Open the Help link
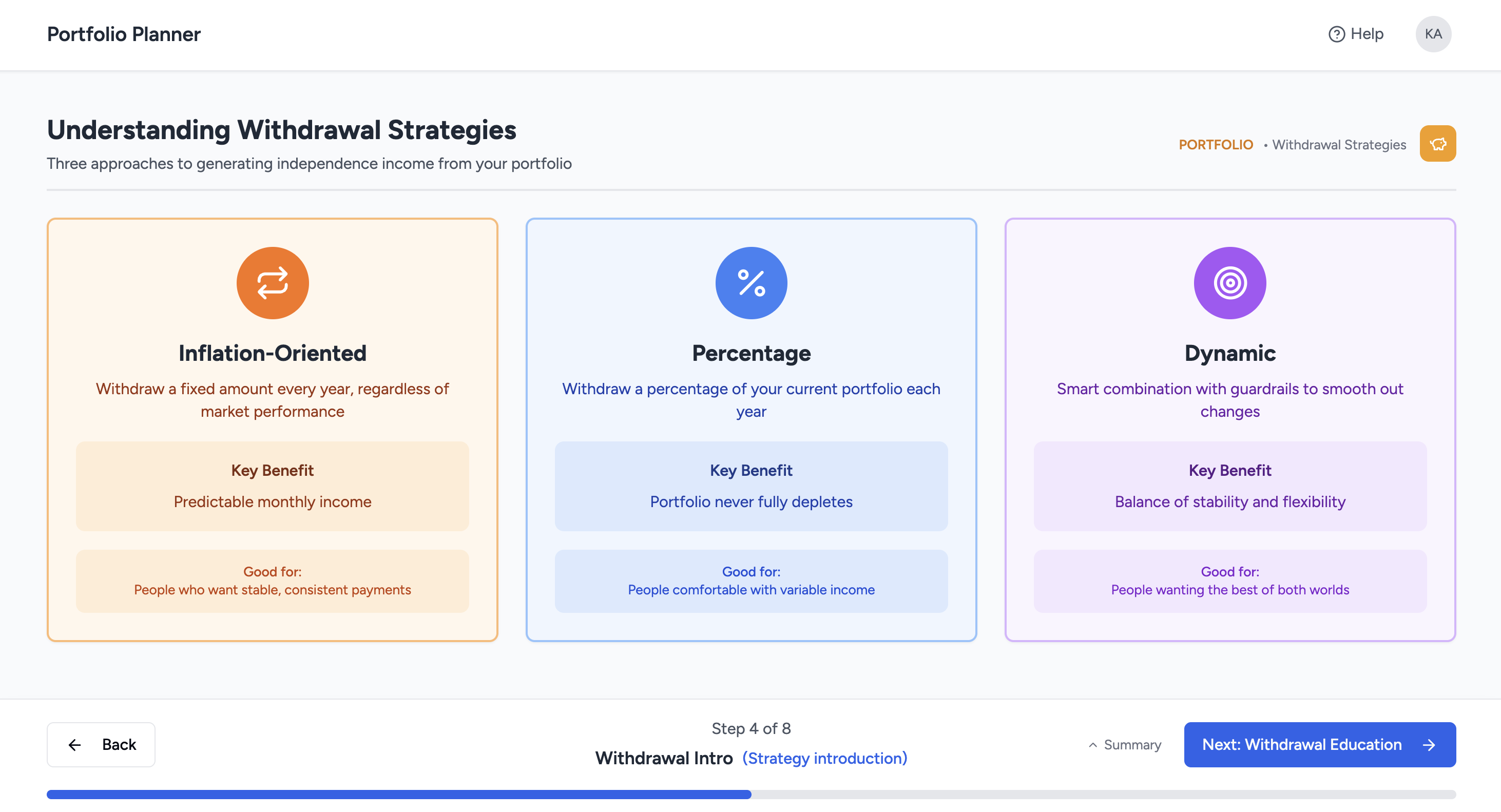 coord(1367,34)
